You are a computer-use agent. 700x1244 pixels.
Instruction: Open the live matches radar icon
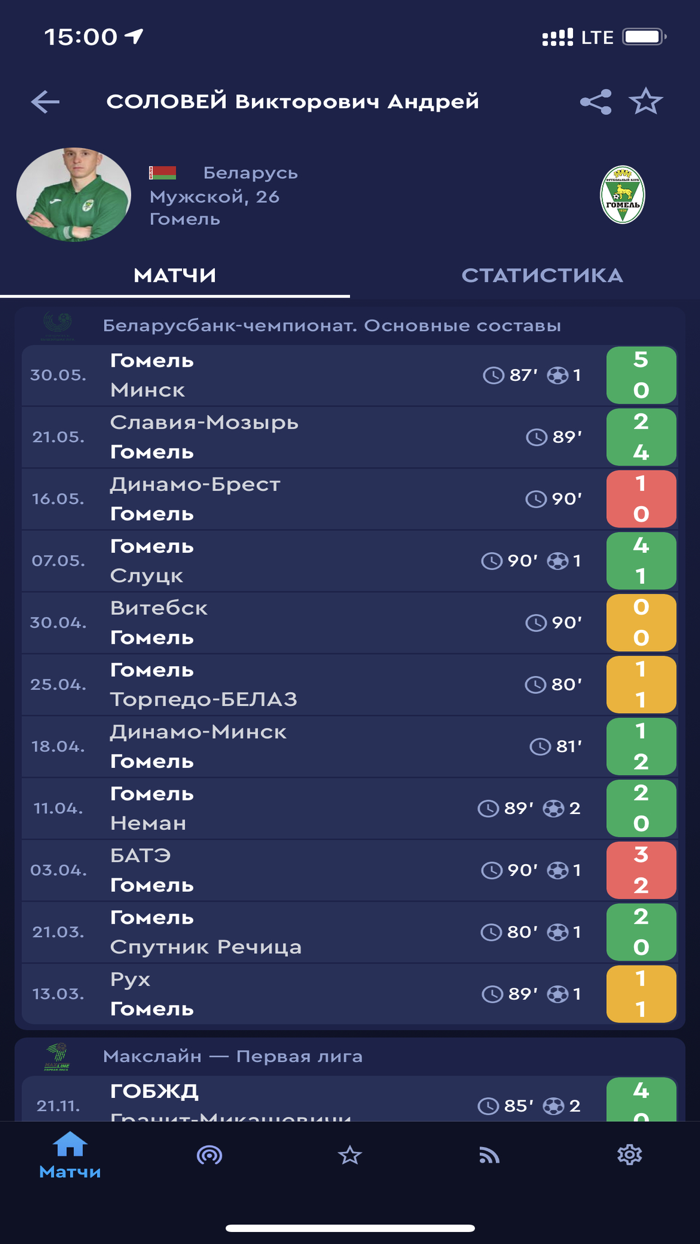[209, 1155]
